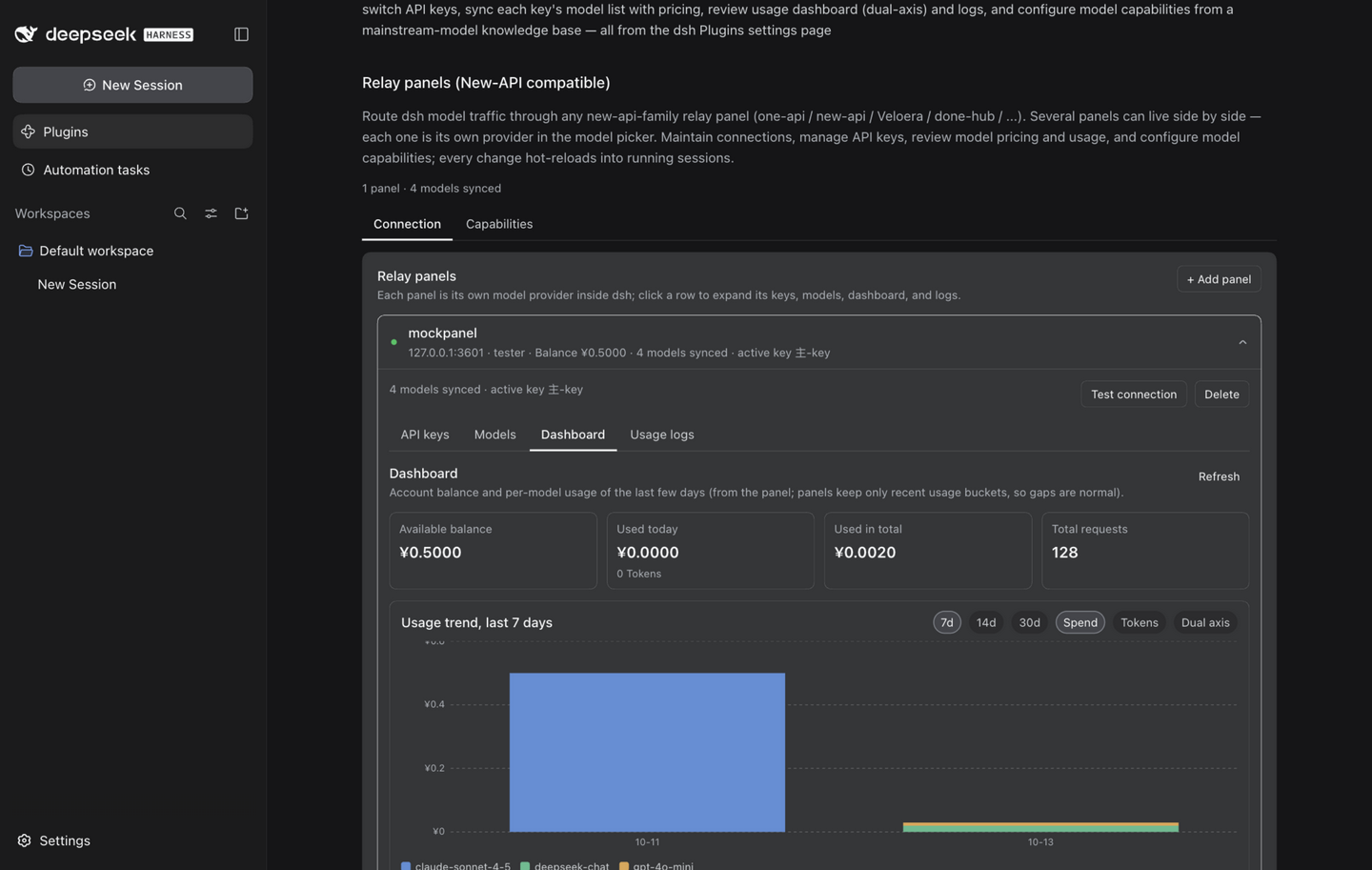1372x870 pixels.
Task: Switch the chart range to 30d
Action: (1029, 622)
